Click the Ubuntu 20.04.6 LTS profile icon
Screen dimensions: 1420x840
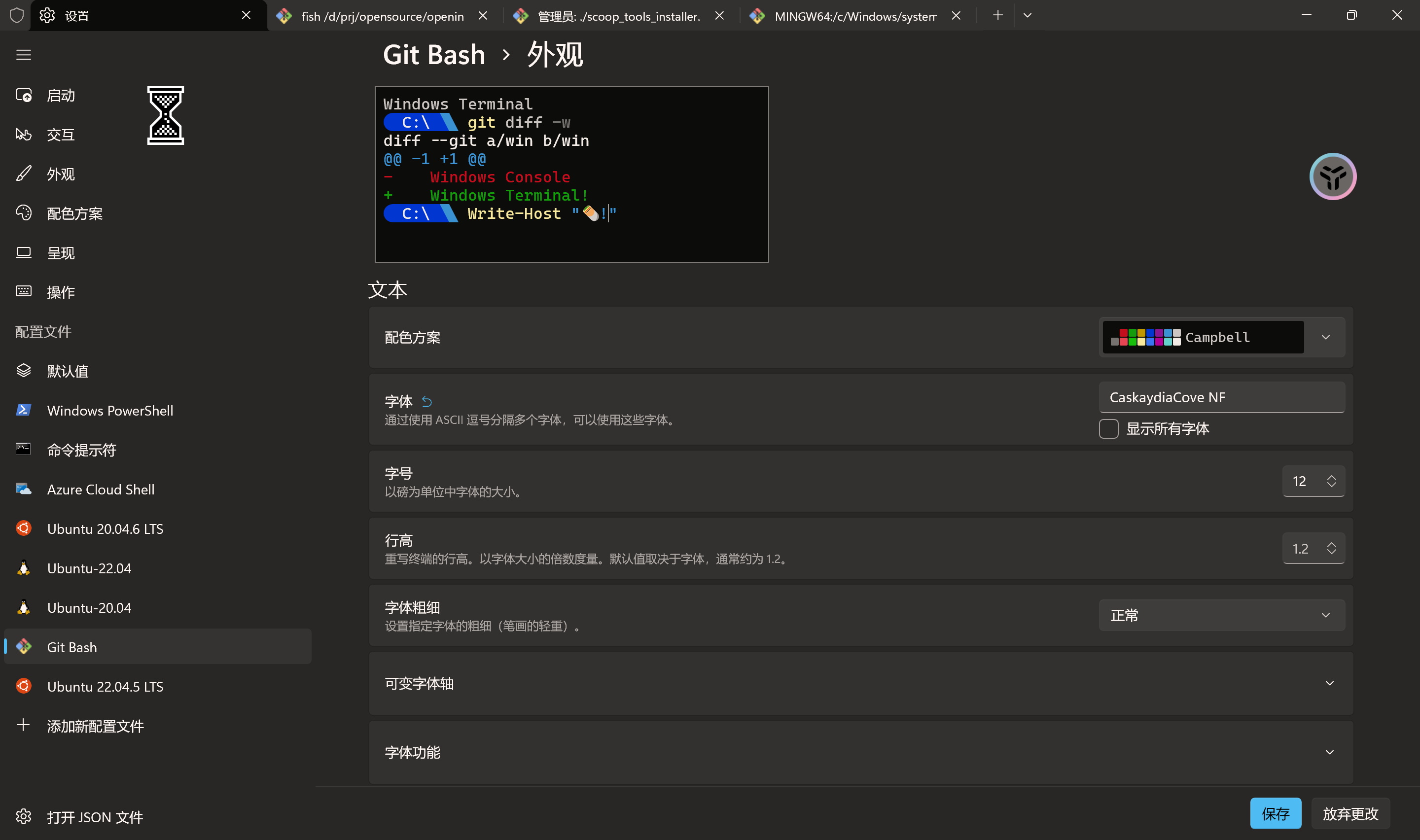pos(23,528)
